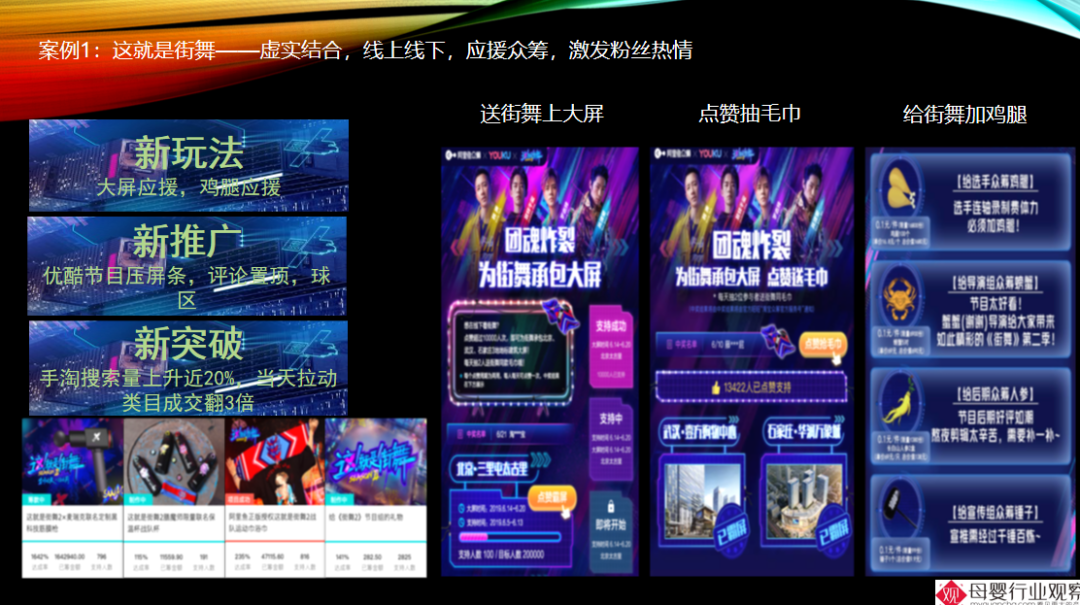Click the 石家庄 mall aerial building photo
Screen dimensions: 1080x605
[x=804, y=502]
